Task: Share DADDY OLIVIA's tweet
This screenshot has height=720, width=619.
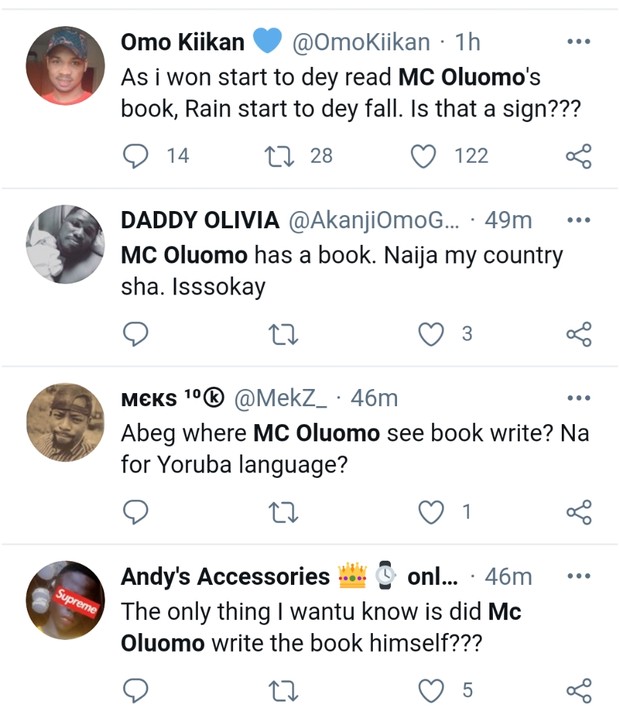Action: [579, 334]
